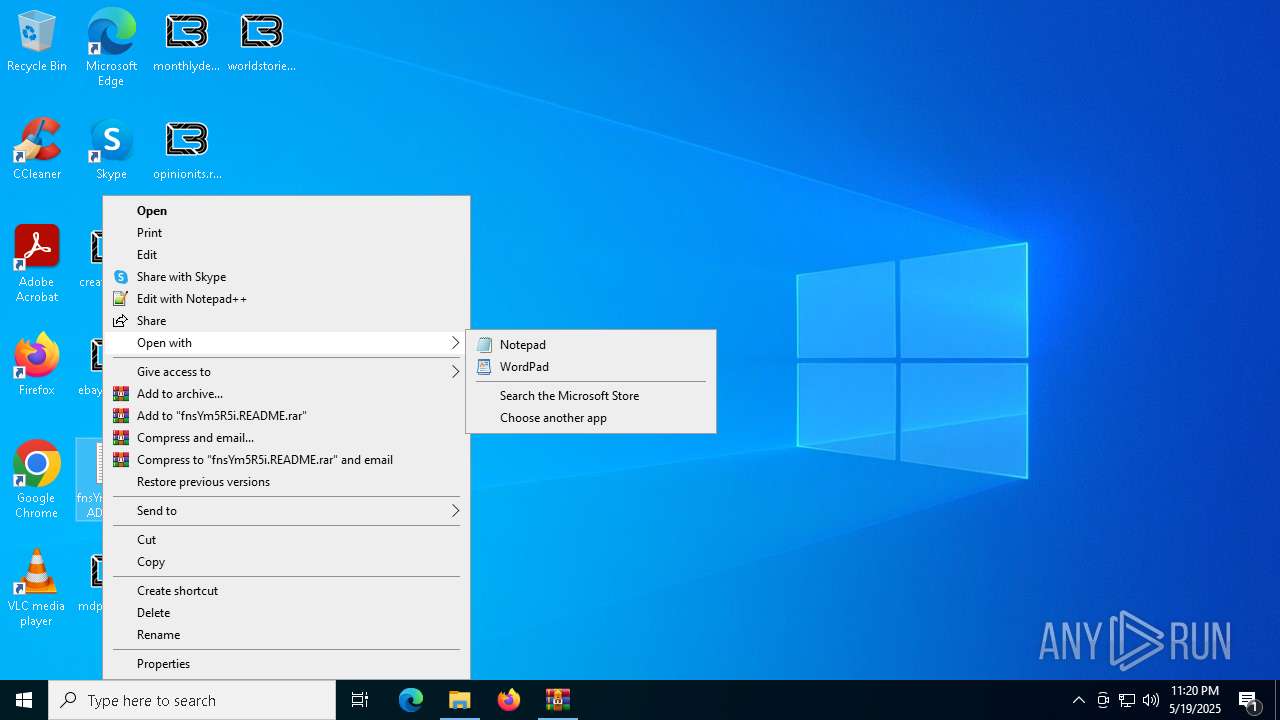Open the file with Notepad
The image size is (1280, 720).
tap(591, 345)
